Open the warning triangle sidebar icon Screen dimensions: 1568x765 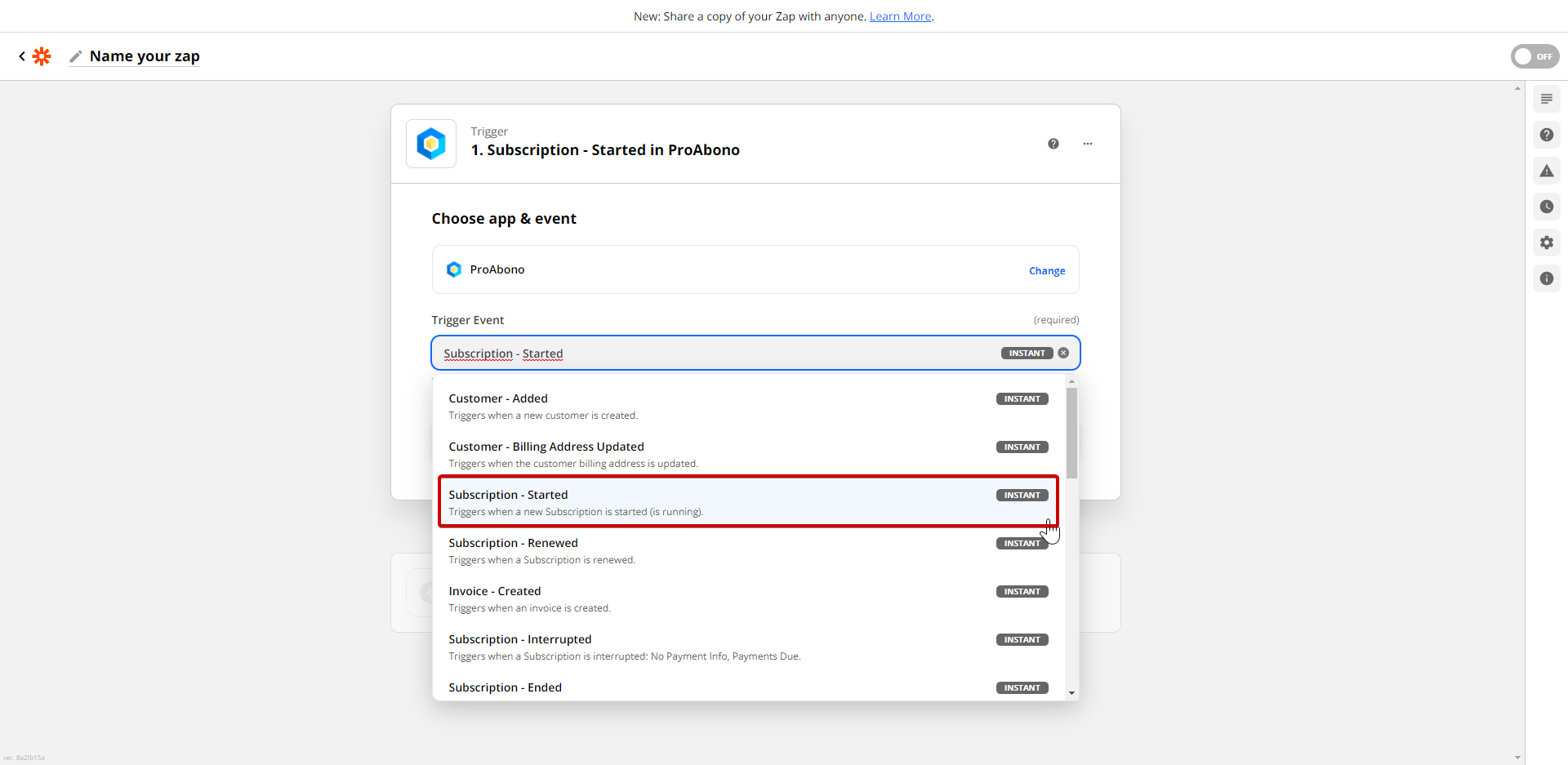[1547, 171]
